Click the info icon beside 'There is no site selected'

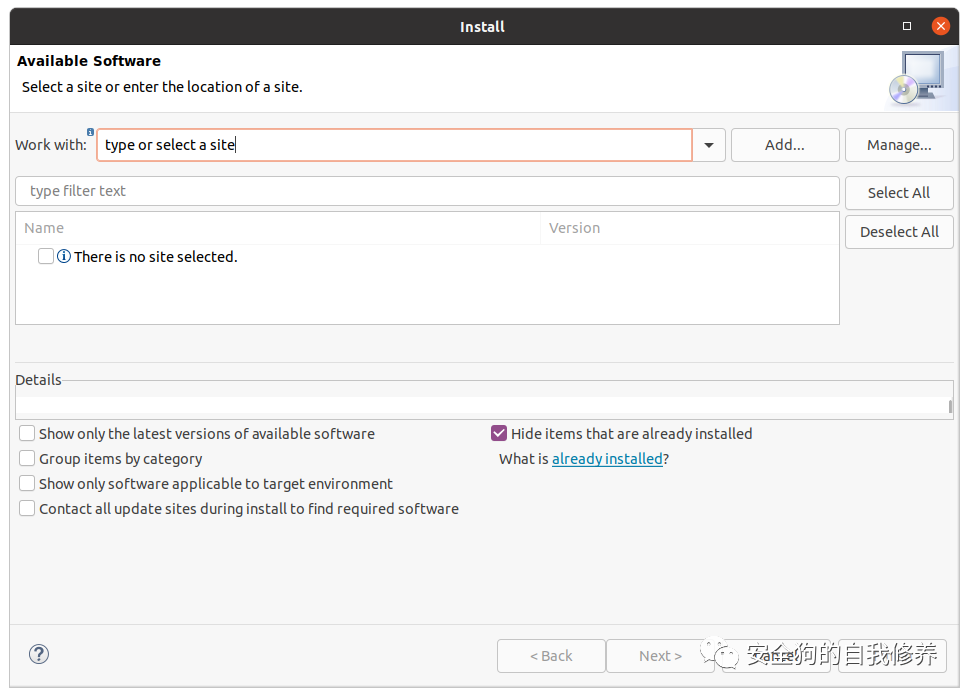coord(64,257)
